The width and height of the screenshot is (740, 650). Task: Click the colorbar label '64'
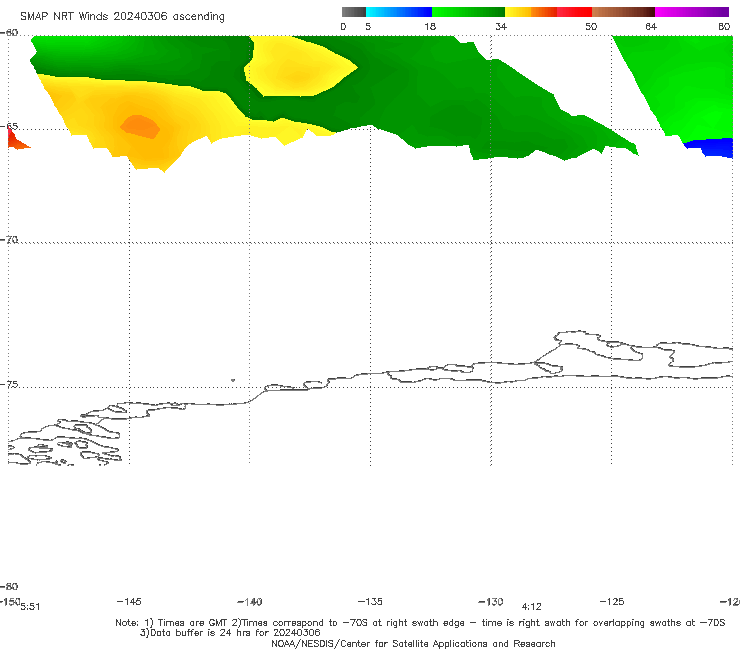tap(651, 27)
